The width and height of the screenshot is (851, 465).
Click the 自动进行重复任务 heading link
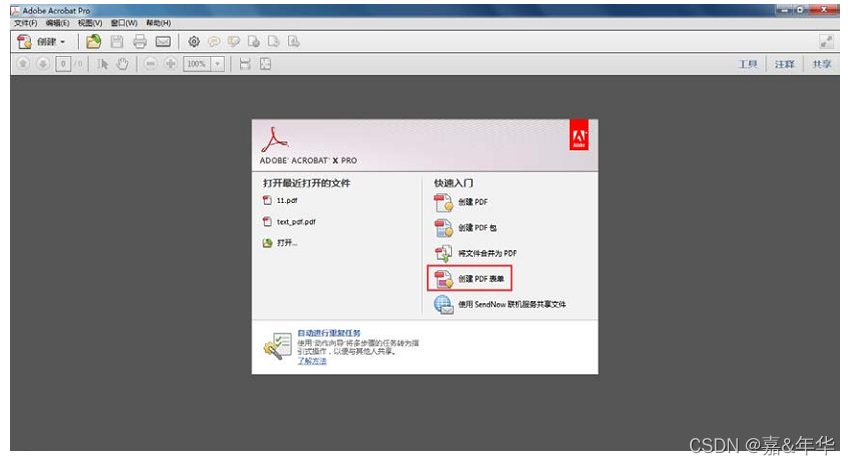(x=328, y=333)
